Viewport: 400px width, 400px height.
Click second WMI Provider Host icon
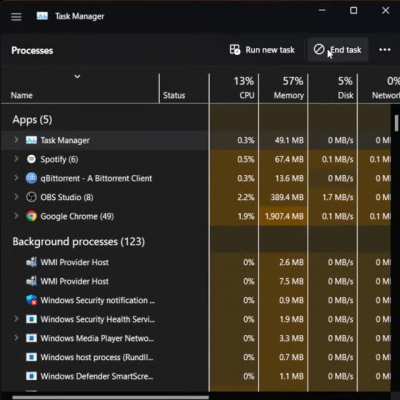31,281
